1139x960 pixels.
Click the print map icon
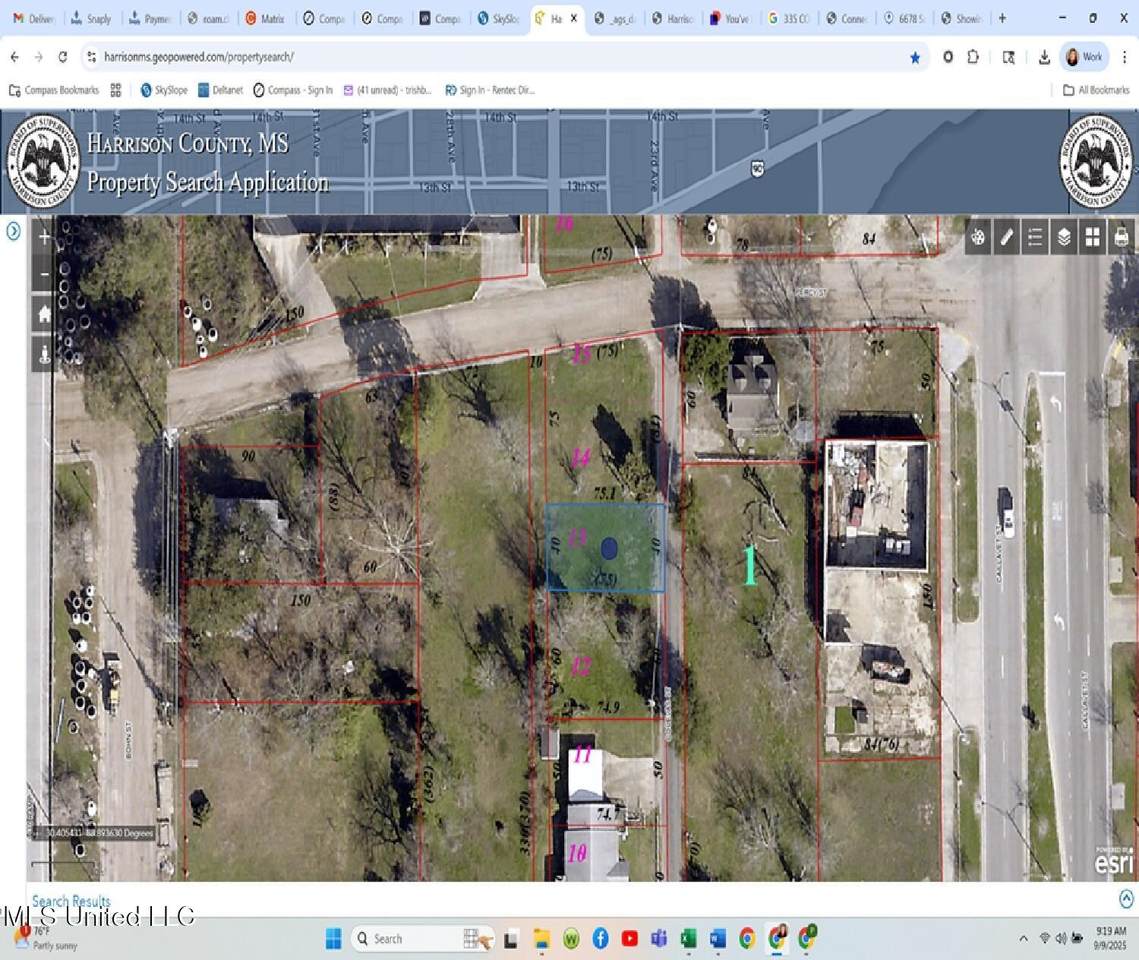[x=1121, y=237]
